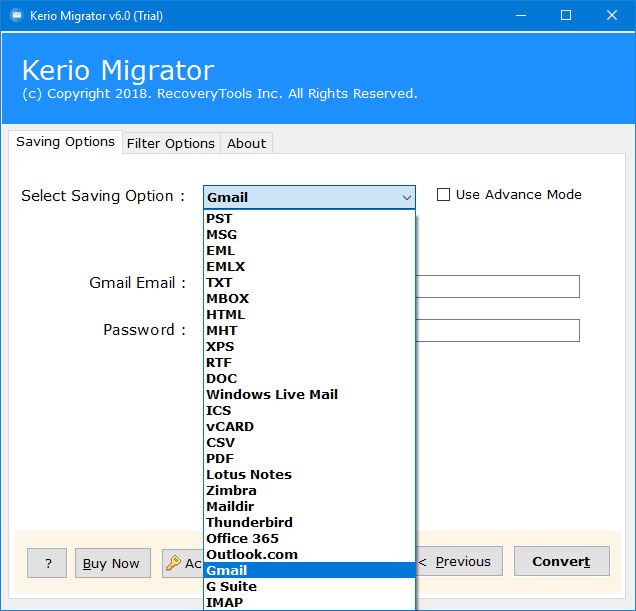Pick CSV saving option
636x611 pixels.
pyautogui.click(x=309, y=443)
